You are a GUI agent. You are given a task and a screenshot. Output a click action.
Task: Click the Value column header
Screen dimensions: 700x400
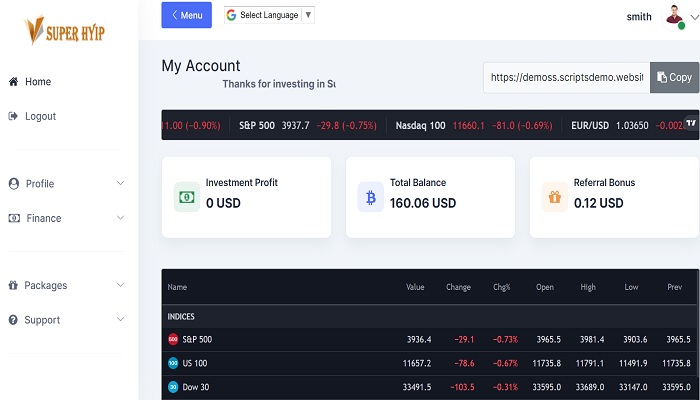[415, 287]
